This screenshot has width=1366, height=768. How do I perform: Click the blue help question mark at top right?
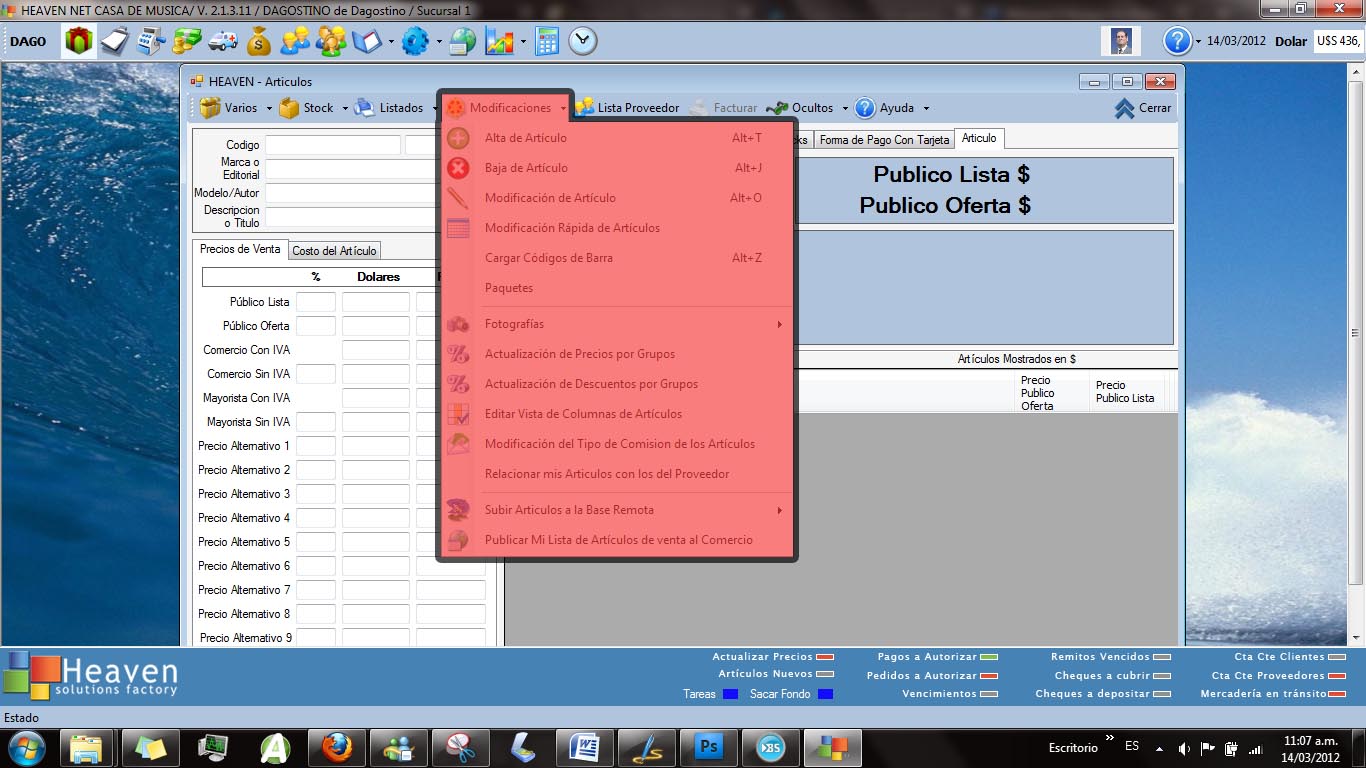click(1176, 41)
